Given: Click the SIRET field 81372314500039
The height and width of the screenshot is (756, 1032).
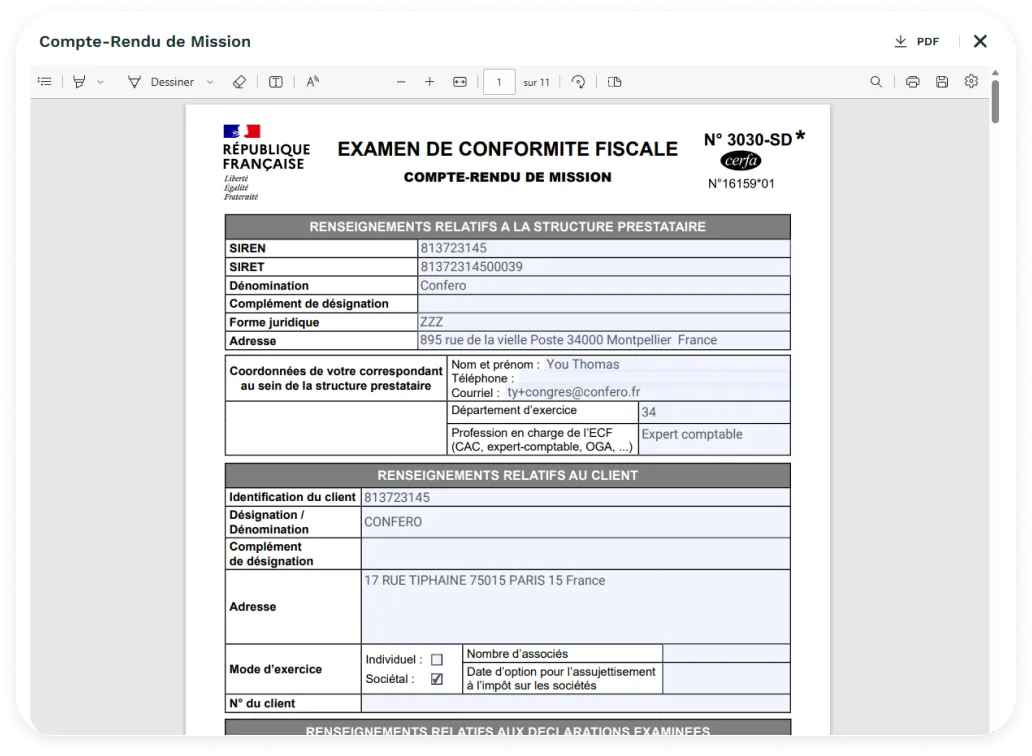Looking at the screenshot, I should [x=604, y=266].
